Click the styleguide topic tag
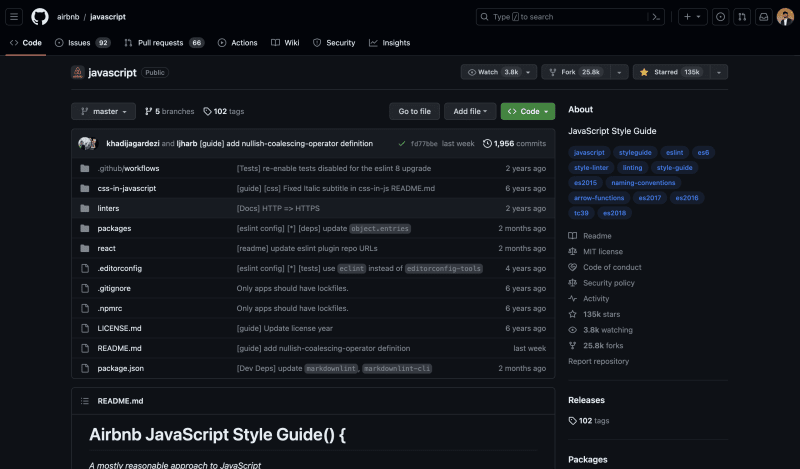Image resolution: width=800 pixels, height=469 pixels. point(635,153)
